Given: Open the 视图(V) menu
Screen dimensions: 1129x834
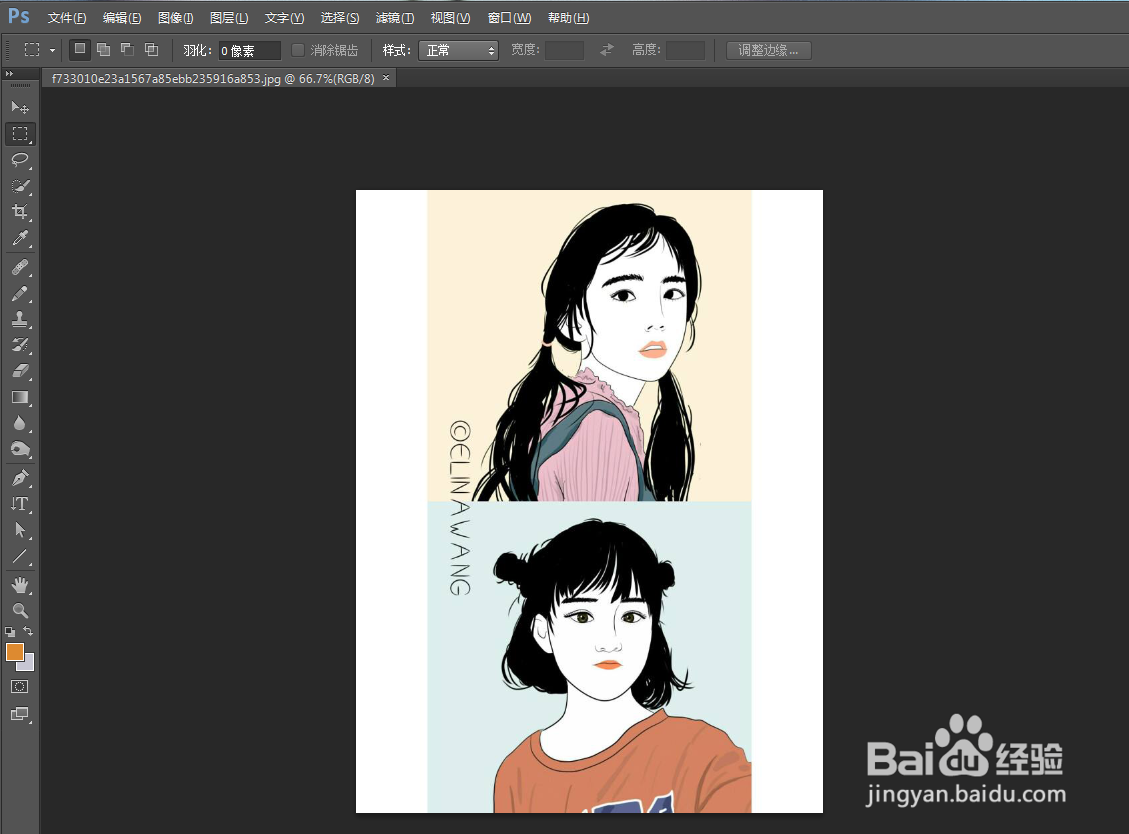Looking at the screenshot, I should 450,17.
